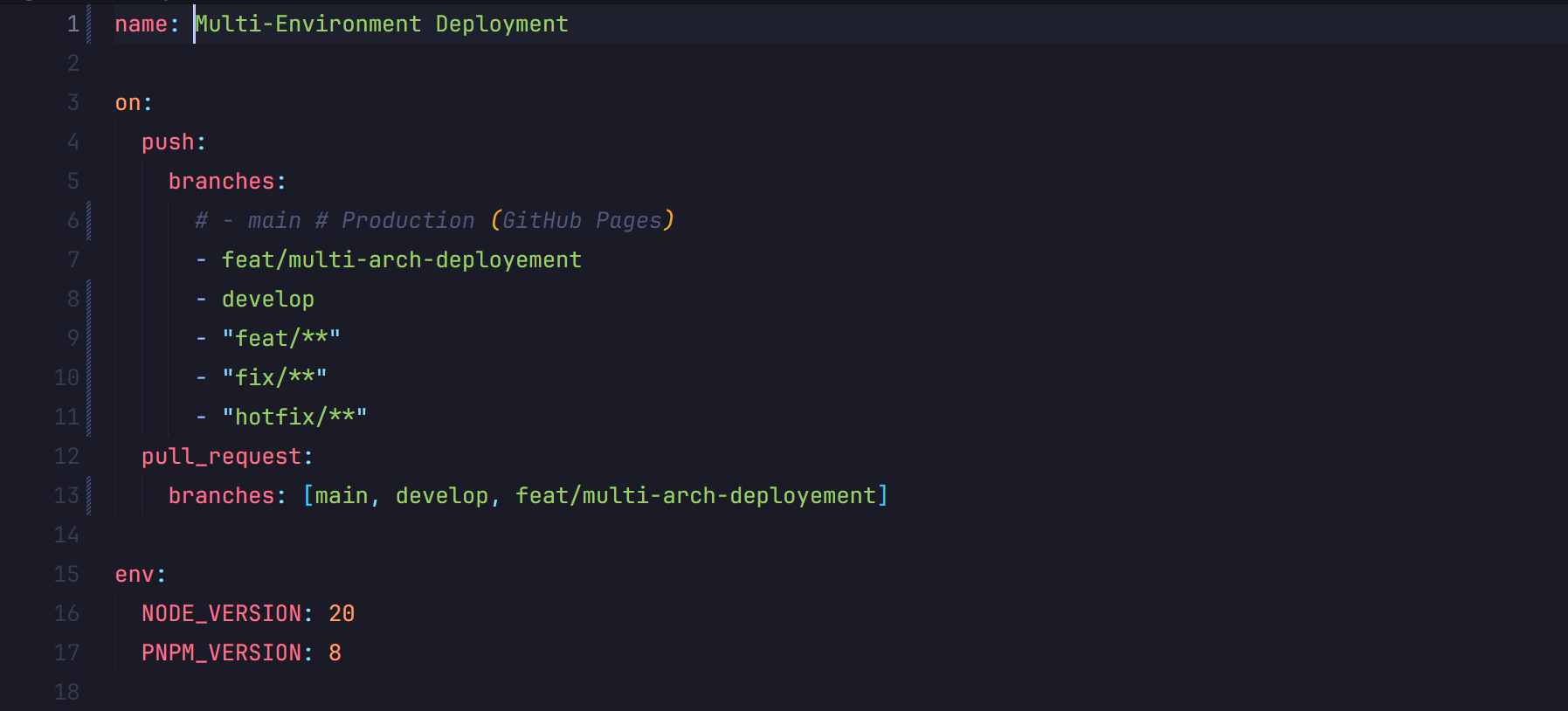Image resolution: width=1568 pixels, height=711 pixels.
Task: Click the "fix/**" string pattern
Action: pos(274,377)
